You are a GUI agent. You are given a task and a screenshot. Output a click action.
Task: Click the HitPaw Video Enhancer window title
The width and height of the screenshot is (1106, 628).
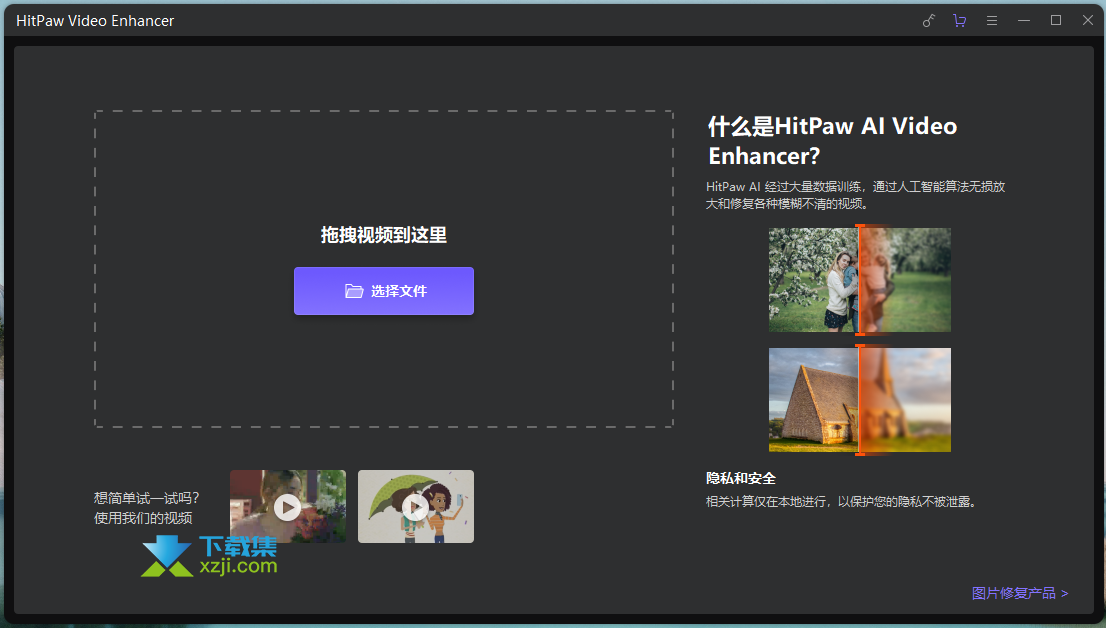click(95, 21)
